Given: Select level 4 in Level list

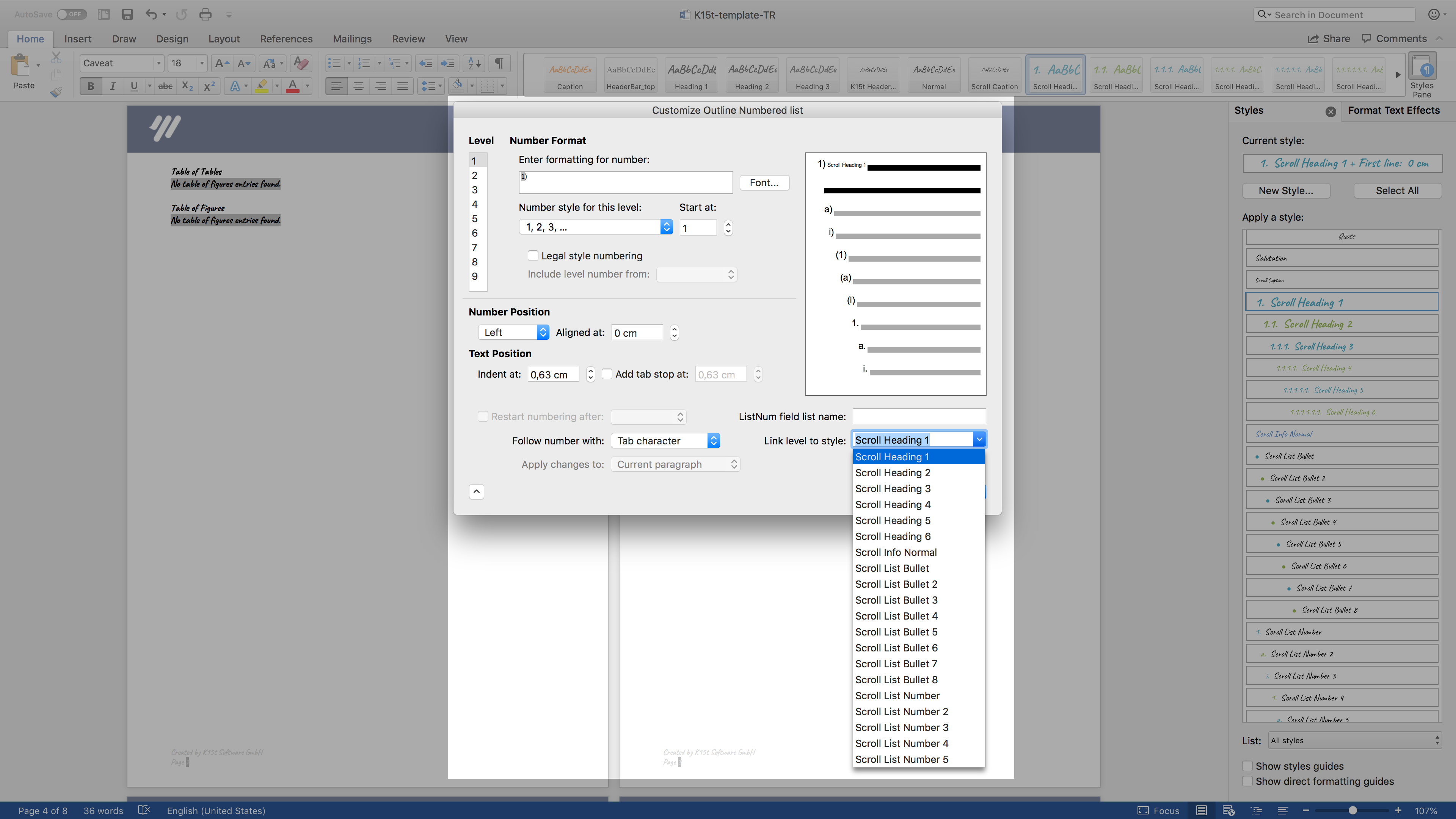Looking at the screenshot, I should (475, 204).
